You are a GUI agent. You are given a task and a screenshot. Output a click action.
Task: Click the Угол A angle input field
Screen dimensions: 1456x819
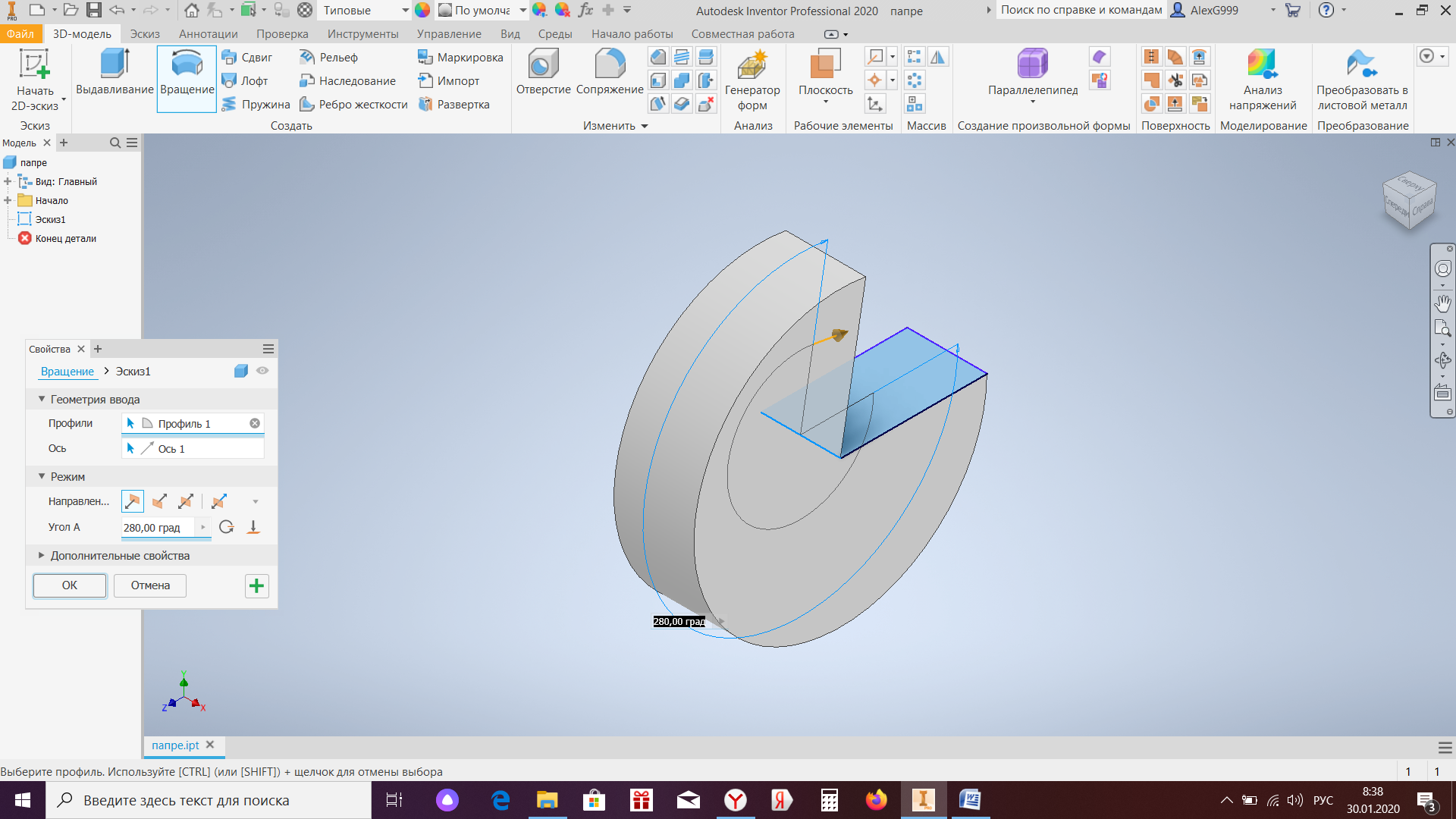click(158, 528)
